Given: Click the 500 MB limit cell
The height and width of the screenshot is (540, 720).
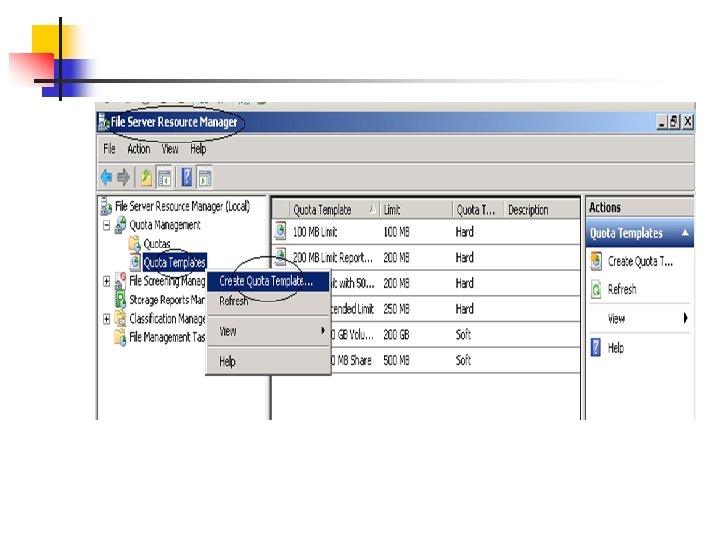Looking at the screenshot, I should click(396, 360).
